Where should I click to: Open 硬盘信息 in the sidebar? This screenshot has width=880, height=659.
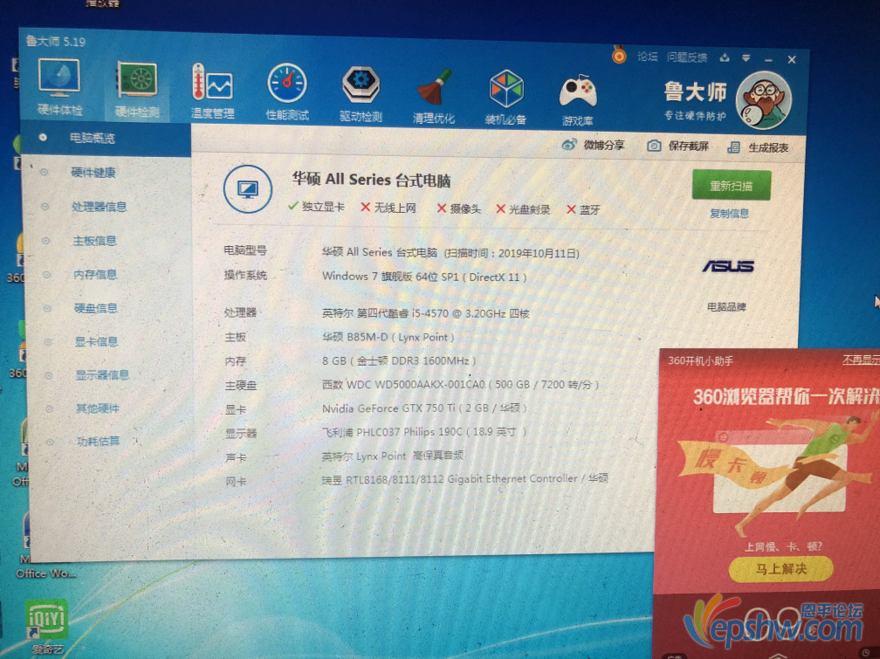[96, 308]
